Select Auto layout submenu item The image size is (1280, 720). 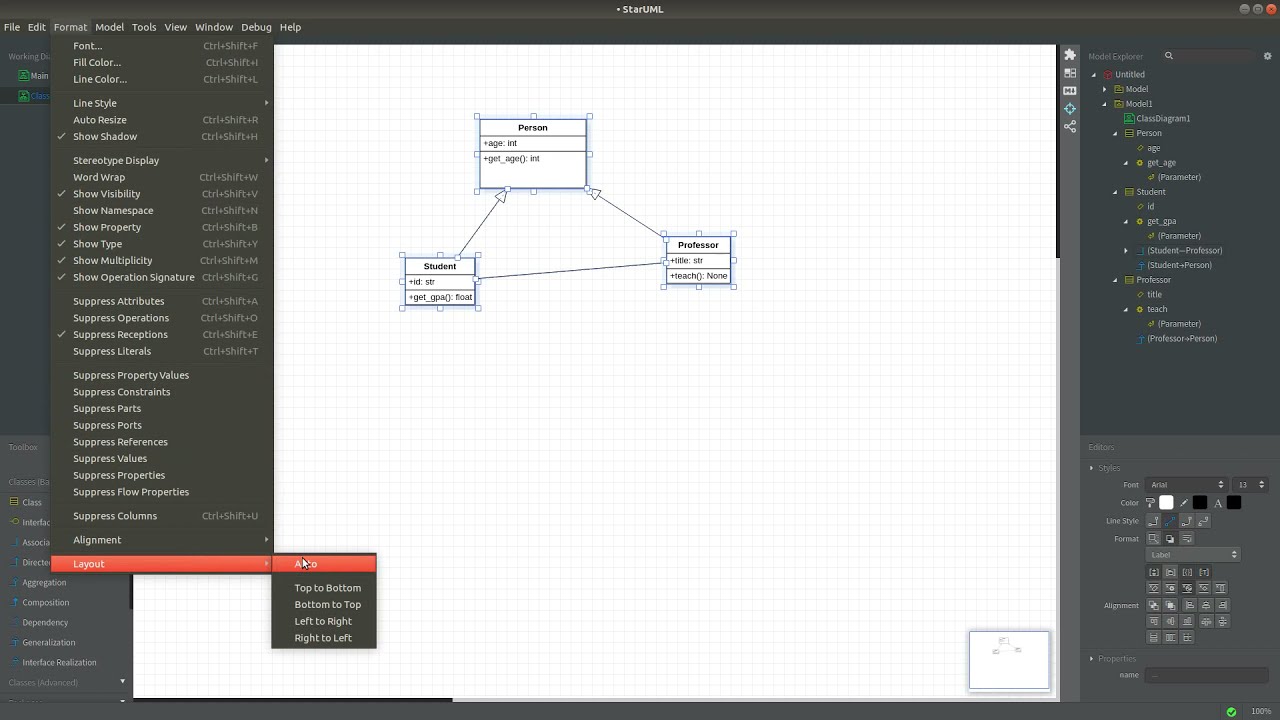tap(324, 564)
